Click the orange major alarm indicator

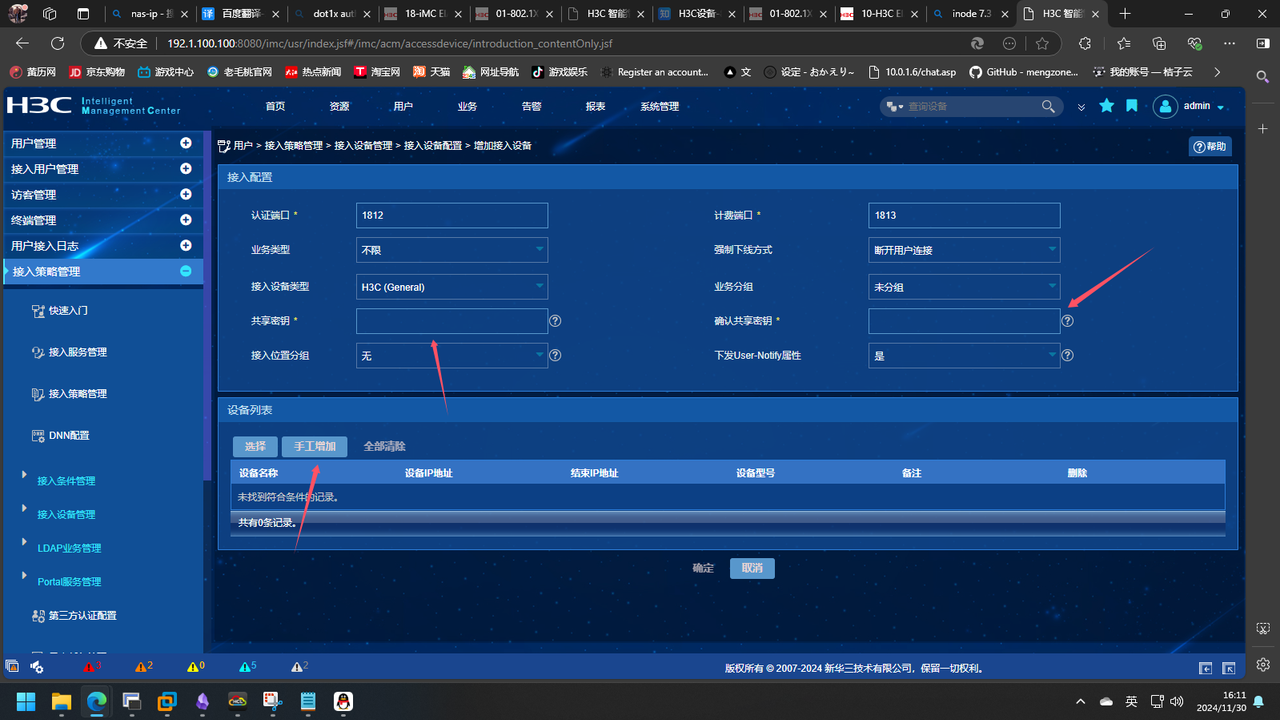point(144,666)
